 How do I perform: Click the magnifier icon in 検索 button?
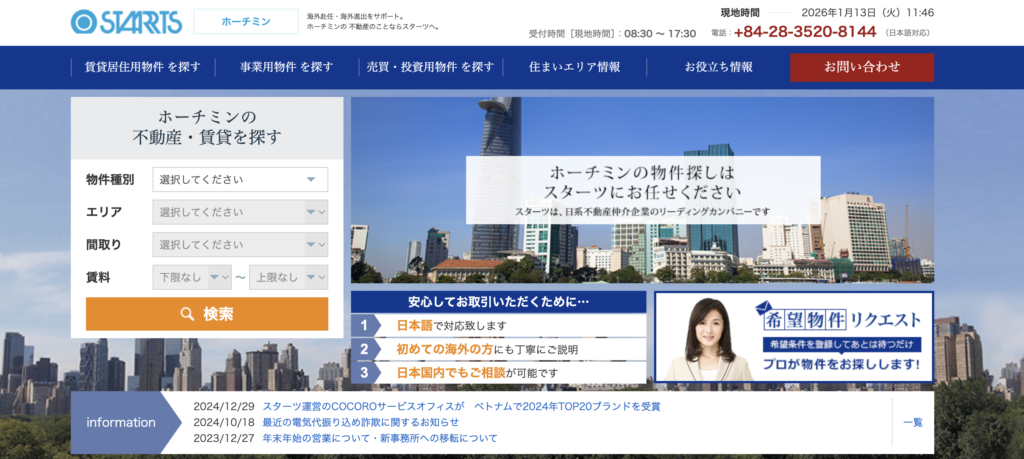point(187,315)
